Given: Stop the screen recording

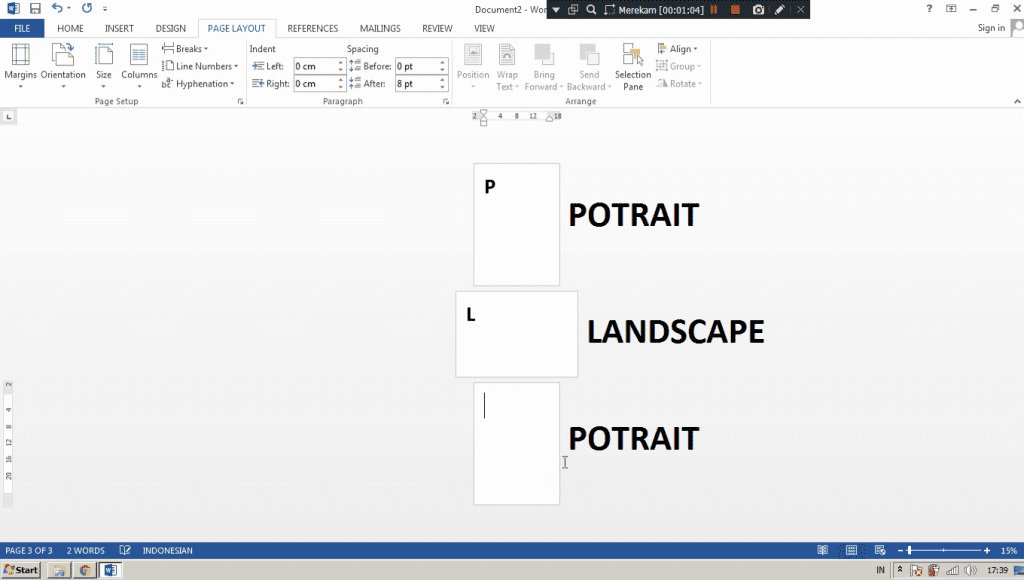Looking at the screenshot, I should (735, 9).
